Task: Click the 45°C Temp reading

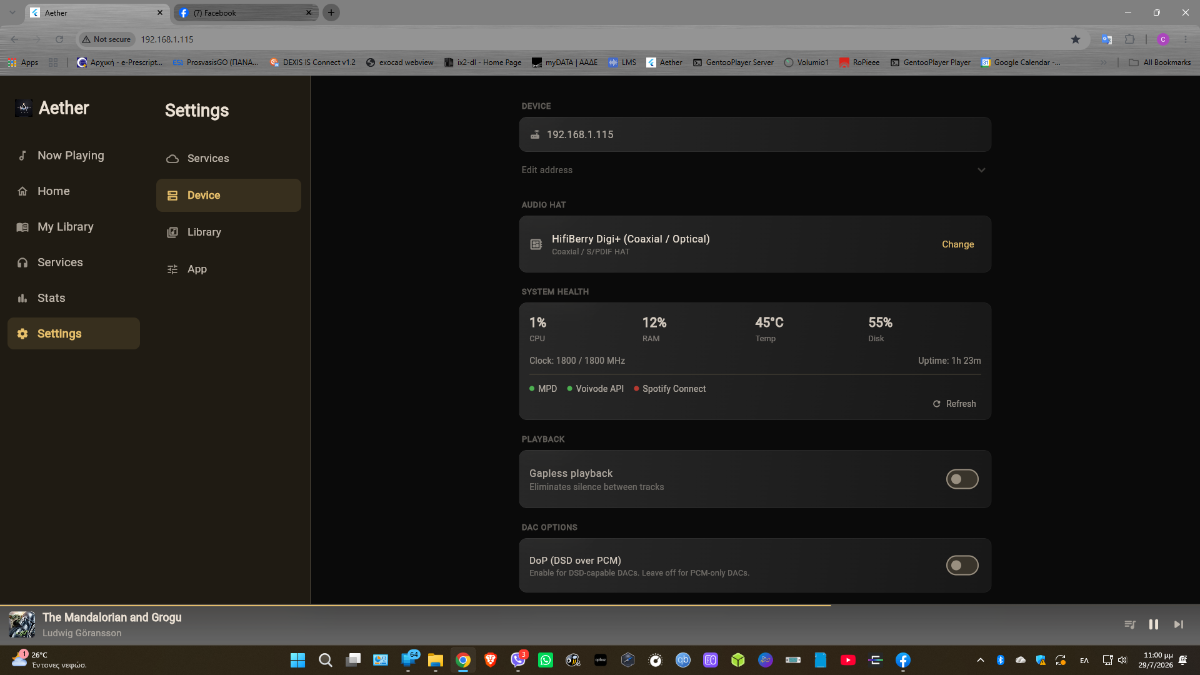Action: pyautogui.click(x=769, y=328)
